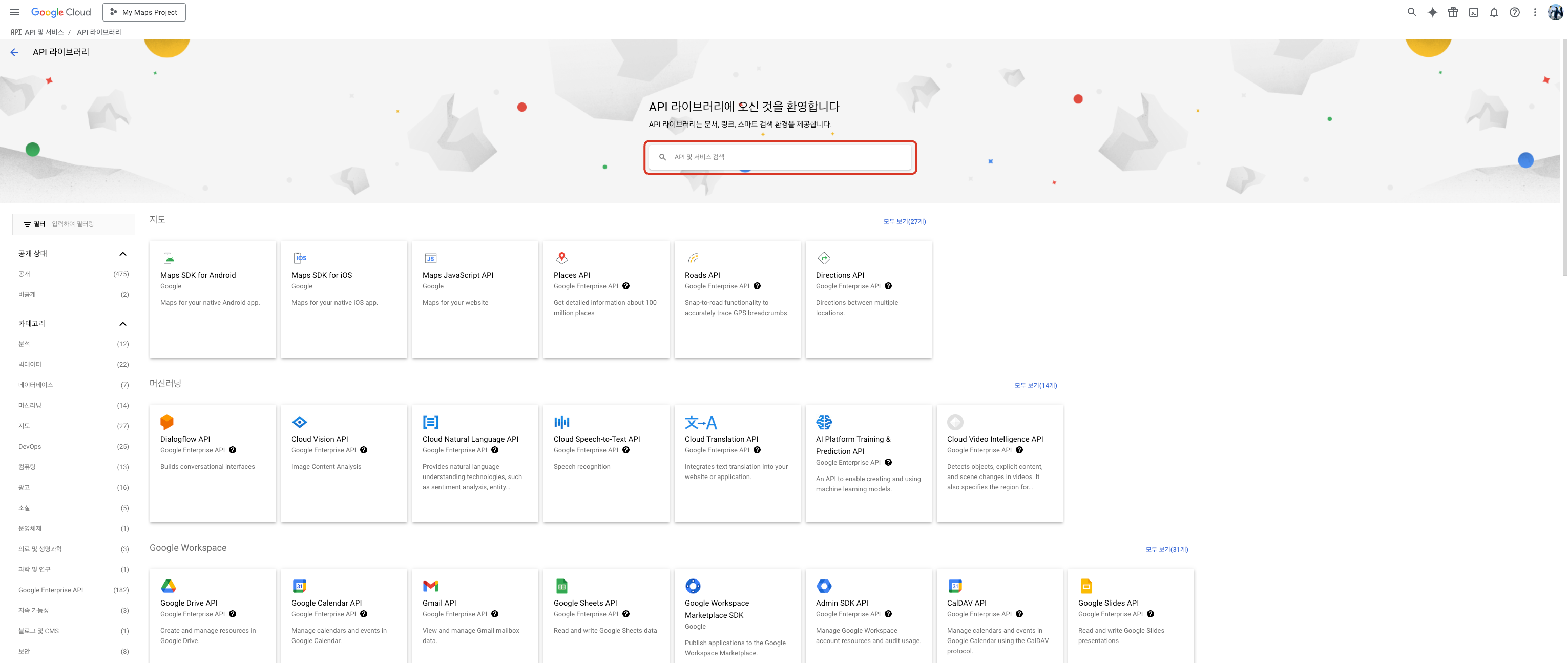Collapse the 카테고리 filter section
This screenshot has height=663, width=1568.
tap(122, 323)
